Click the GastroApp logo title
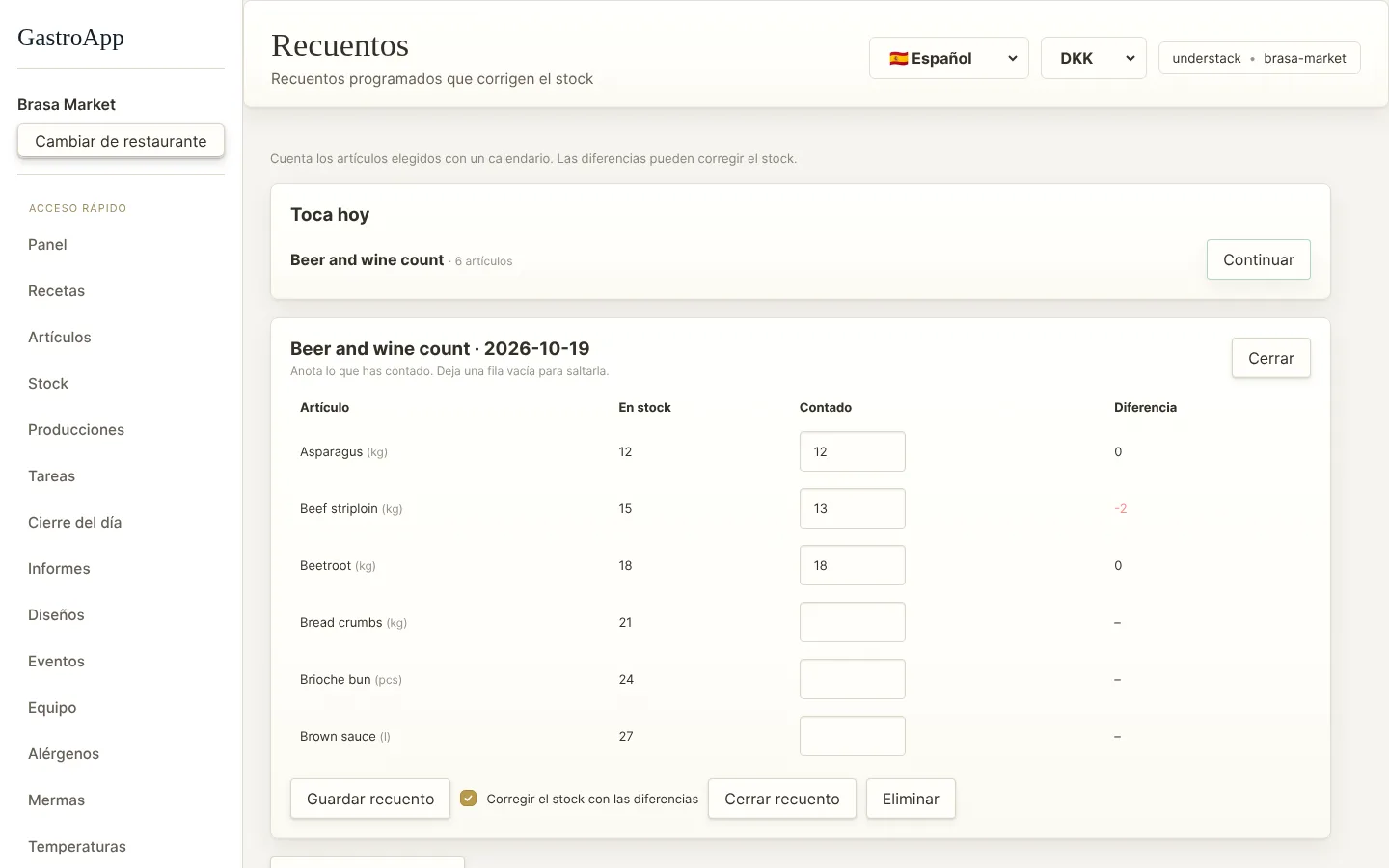This screenshot has width=1389, height=868. (x=70, y=38)
